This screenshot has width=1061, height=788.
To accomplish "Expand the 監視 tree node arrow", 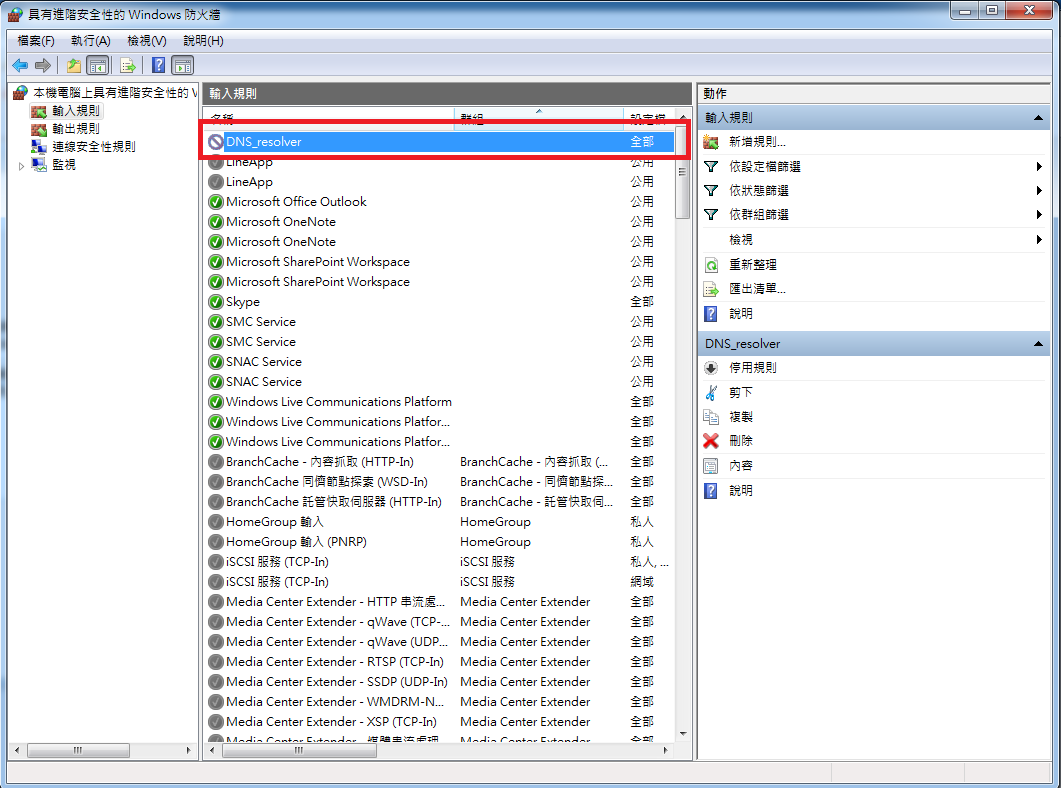I will tap(22, 166).
